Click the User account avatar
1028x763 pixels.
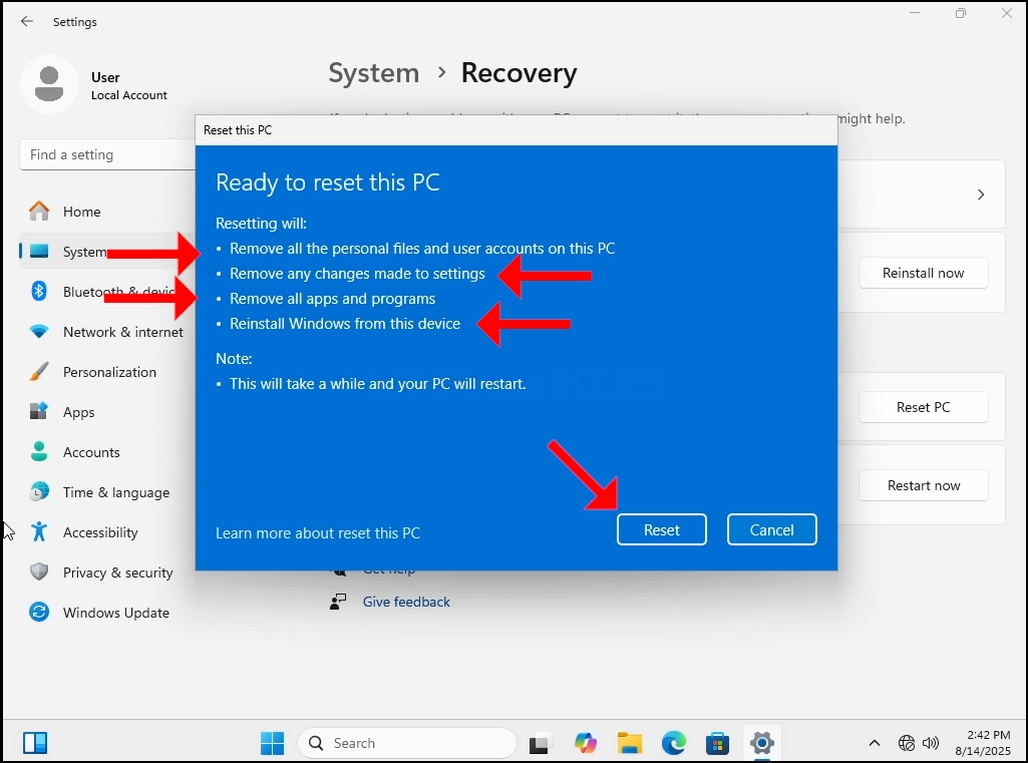49,85
